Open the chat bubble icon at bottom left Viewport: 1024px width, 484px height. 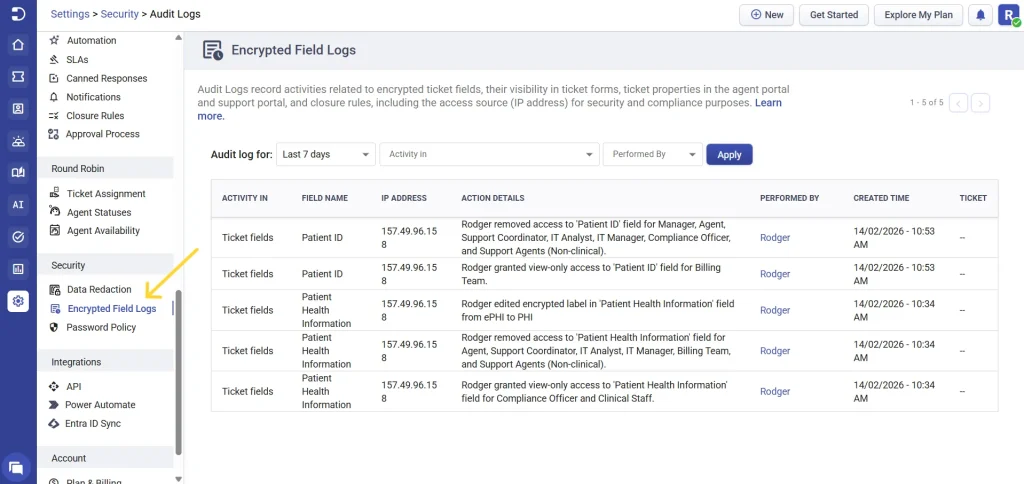click(16, 467)
